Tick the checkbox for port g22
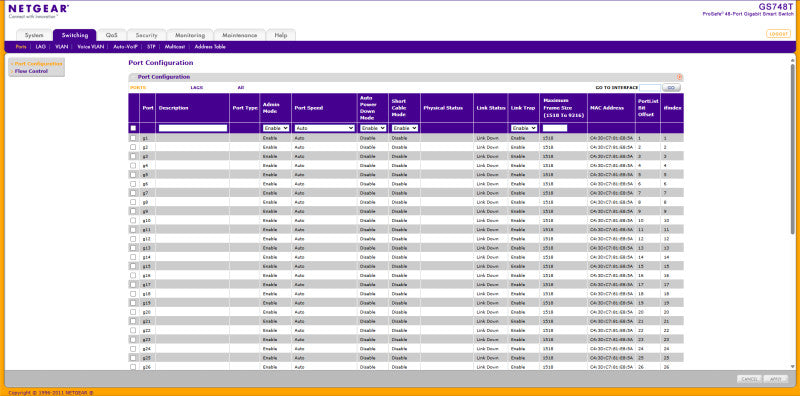Screen dimensions: 800x396 [x=133, y=331]
